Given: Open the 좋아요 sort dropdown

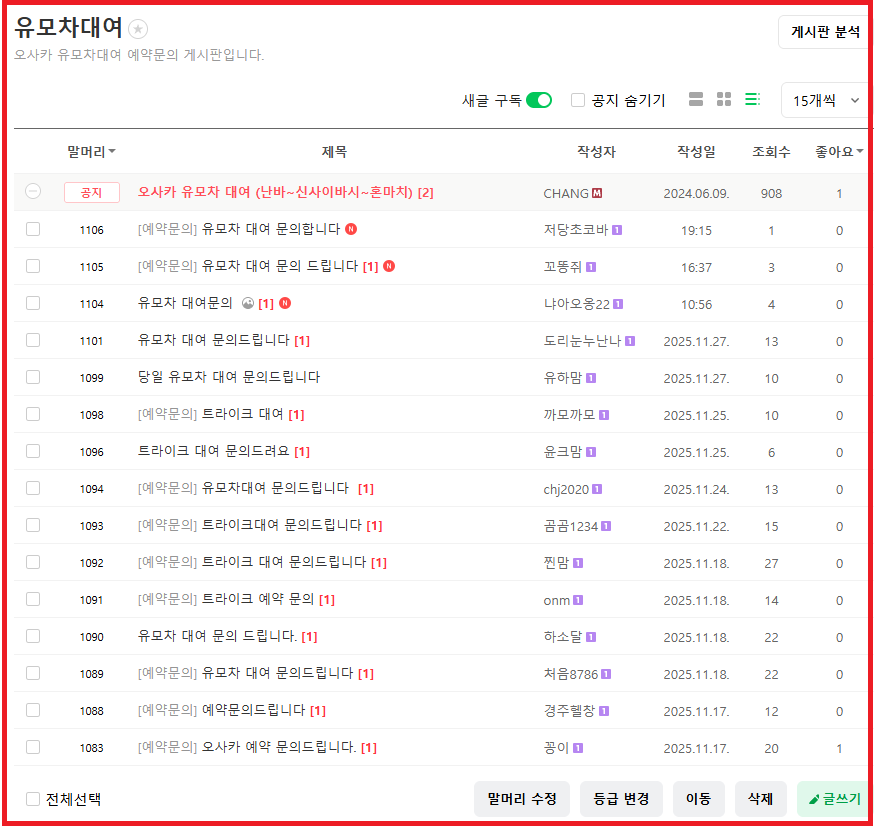Looking at the screenshot, I should click(839, 152).
